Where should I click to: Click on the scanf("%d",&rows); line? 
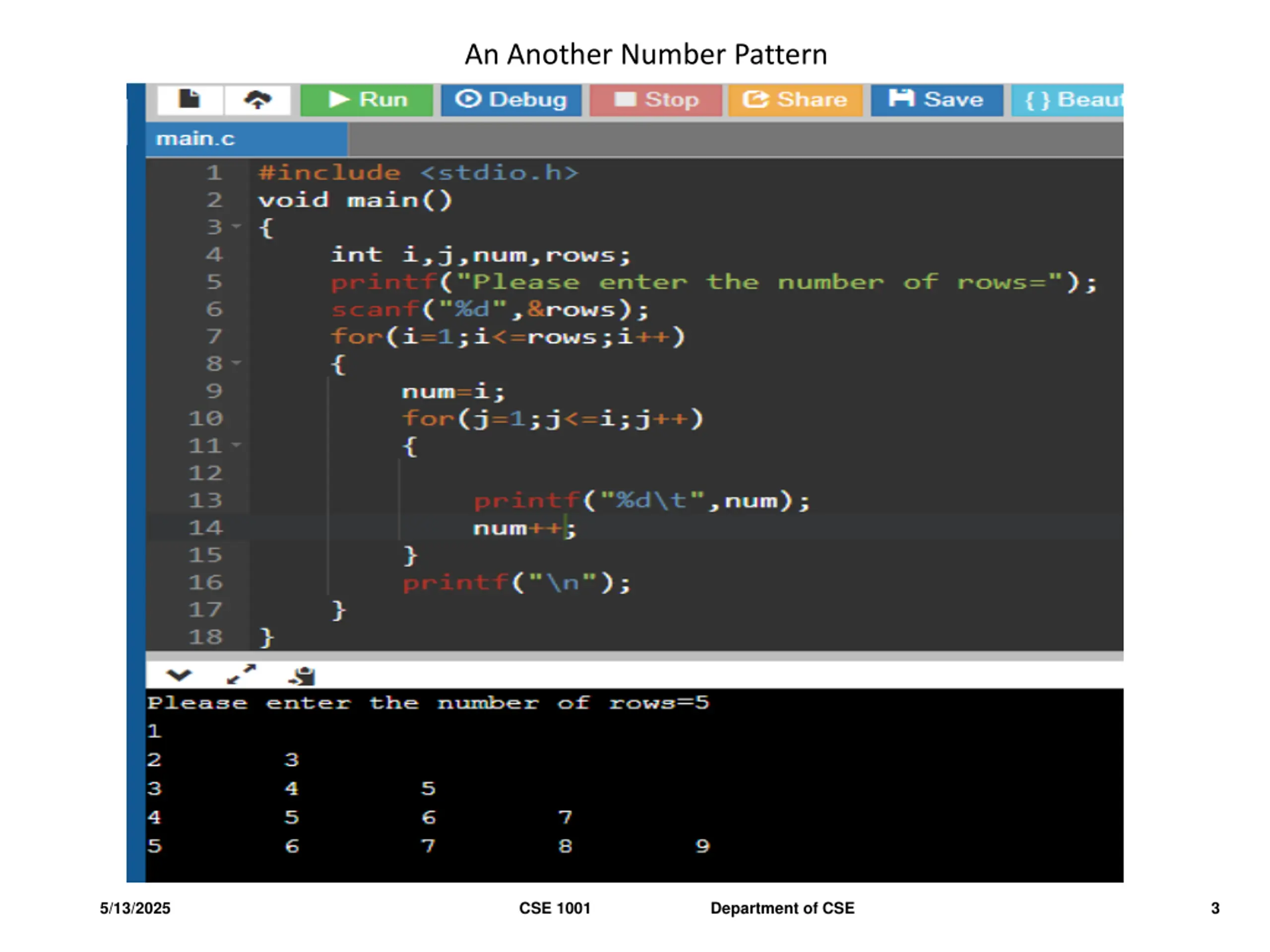(490, 310)
